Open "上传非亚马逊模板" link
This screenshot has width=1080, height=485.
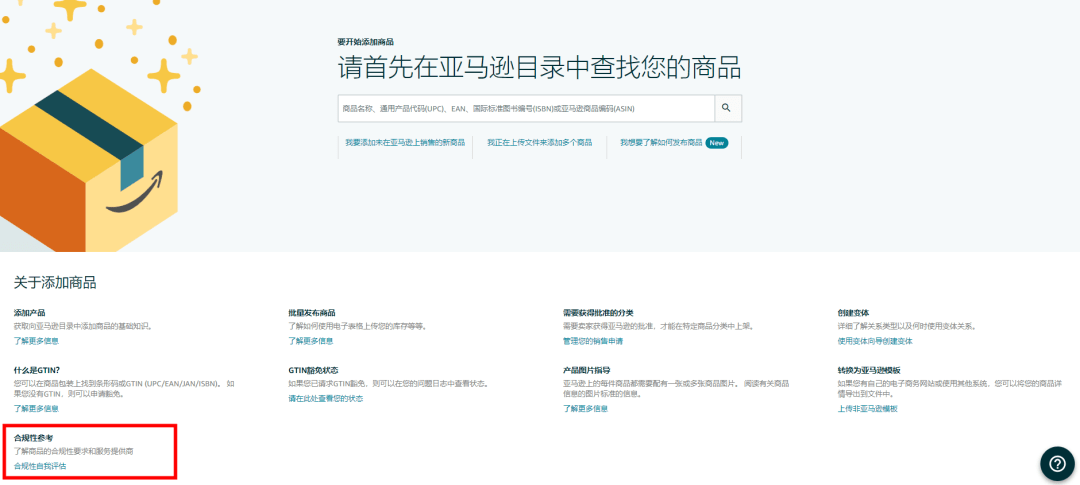click(867, 408)
